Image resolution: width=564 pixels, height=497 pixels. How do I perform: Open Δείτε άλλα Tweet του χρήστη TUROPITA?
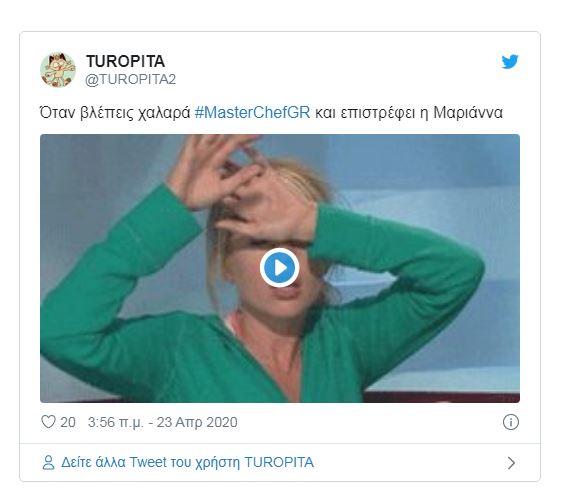187,462
